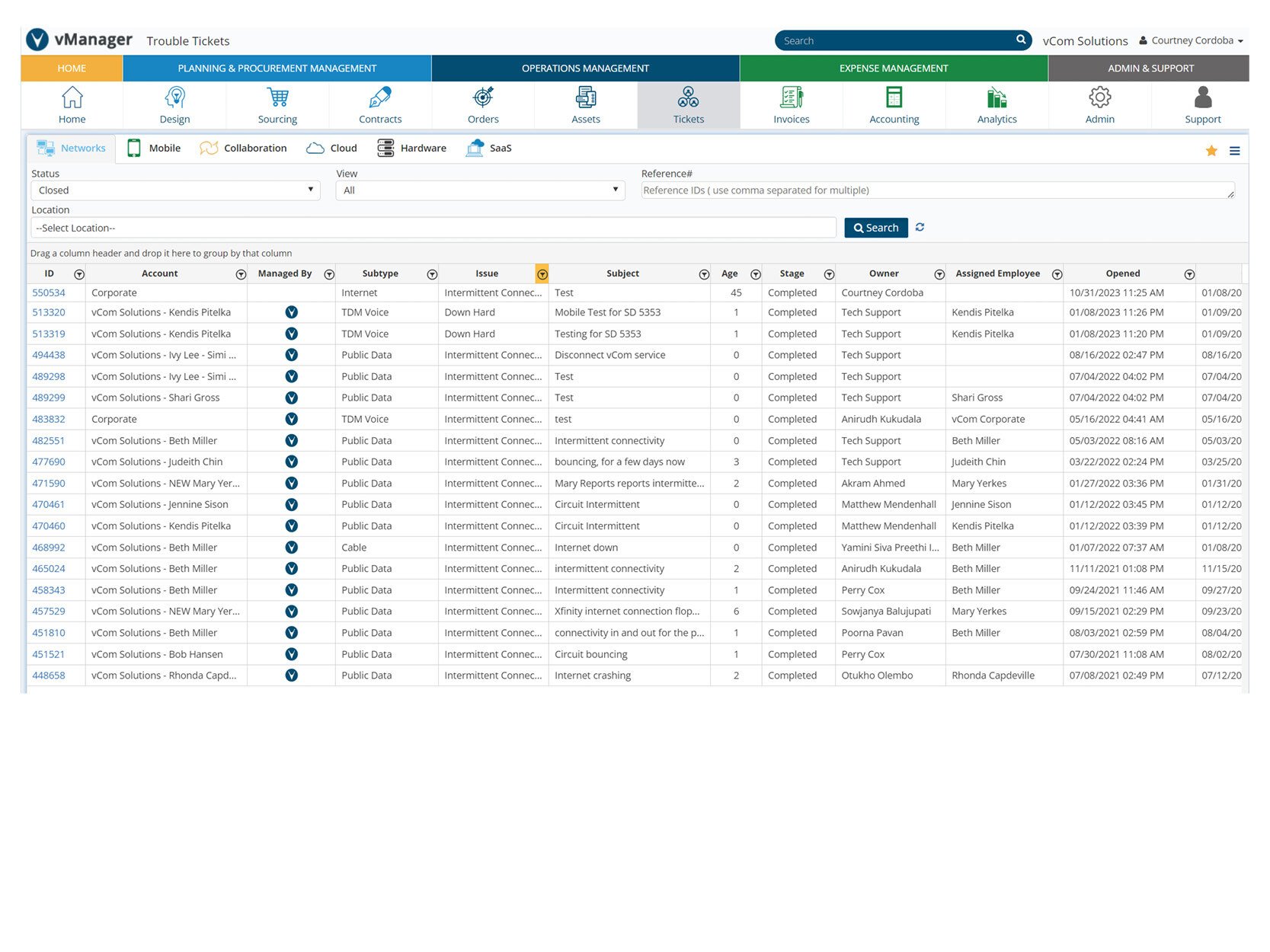The image size is (1270, 952).
Task: Click the refresh icon beside Search
Action: pyautogui.click(x=920, y=227)
